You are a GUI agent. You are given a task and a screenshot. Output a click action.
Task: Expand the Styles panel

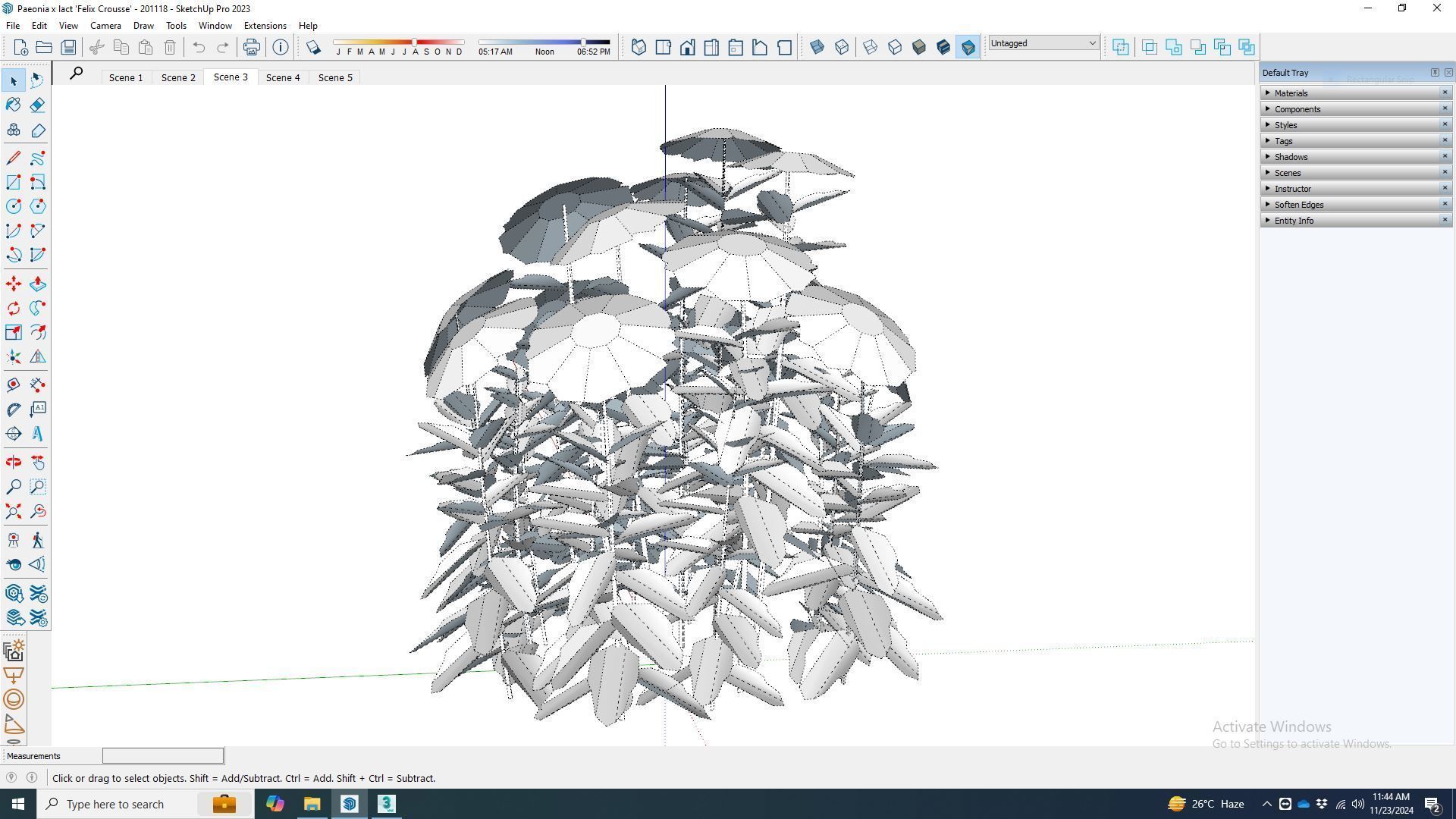pos(1356,125)
